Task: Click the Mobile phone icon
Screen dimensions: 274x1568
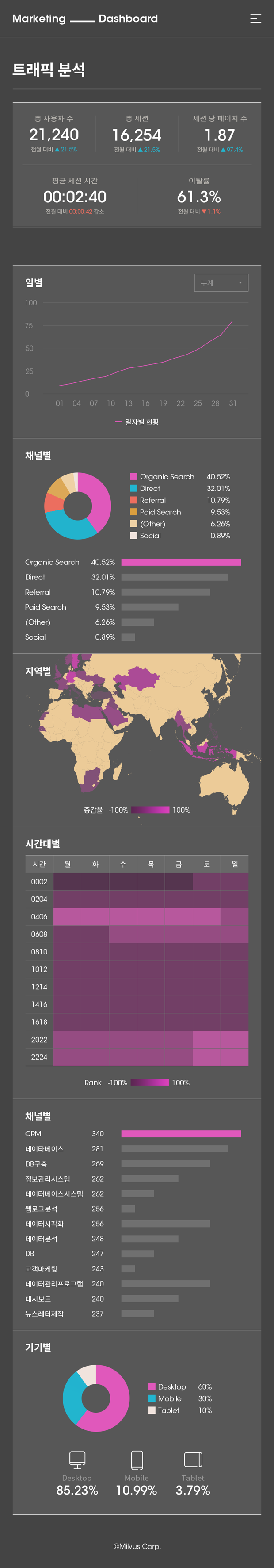Action: (x=137, y=1460)
